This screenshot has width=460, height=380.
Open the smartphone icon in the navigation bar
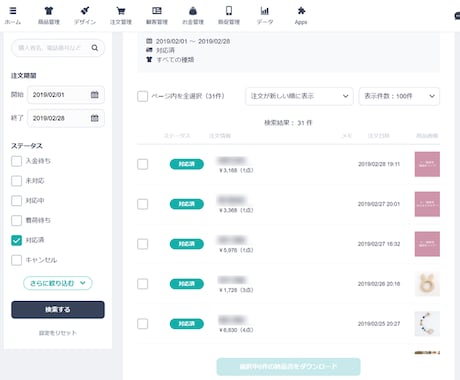coord(229,11)
